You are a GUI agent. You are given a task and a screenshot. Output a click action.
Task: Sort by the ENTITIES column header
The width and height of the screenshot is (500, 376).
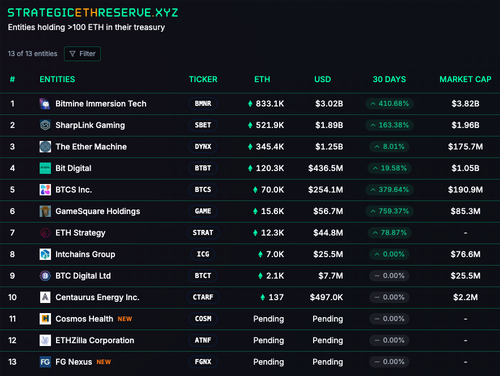[x=57, y=79]
